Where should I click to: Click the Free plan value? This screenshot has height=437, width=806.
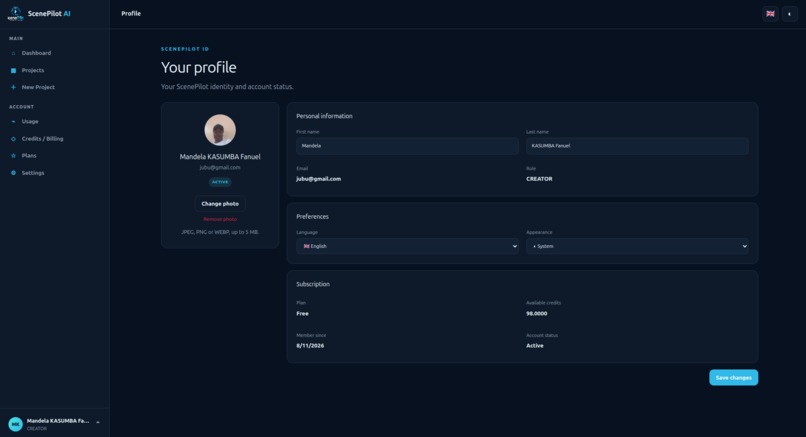[x=302, y=314]
